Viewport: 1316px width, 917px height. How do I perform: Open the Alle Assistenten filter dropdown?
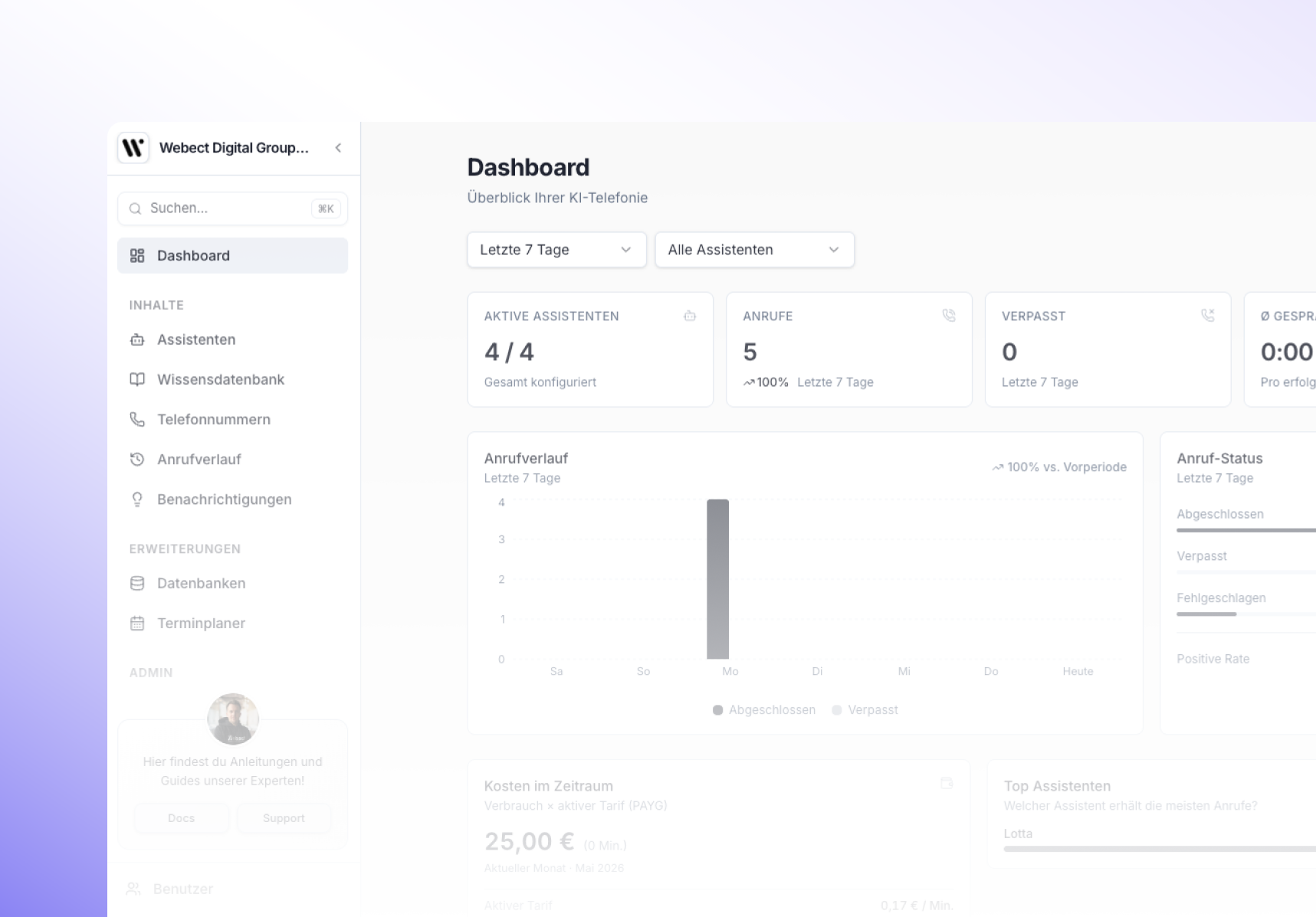pyautogui.click(x=754, y=250)
